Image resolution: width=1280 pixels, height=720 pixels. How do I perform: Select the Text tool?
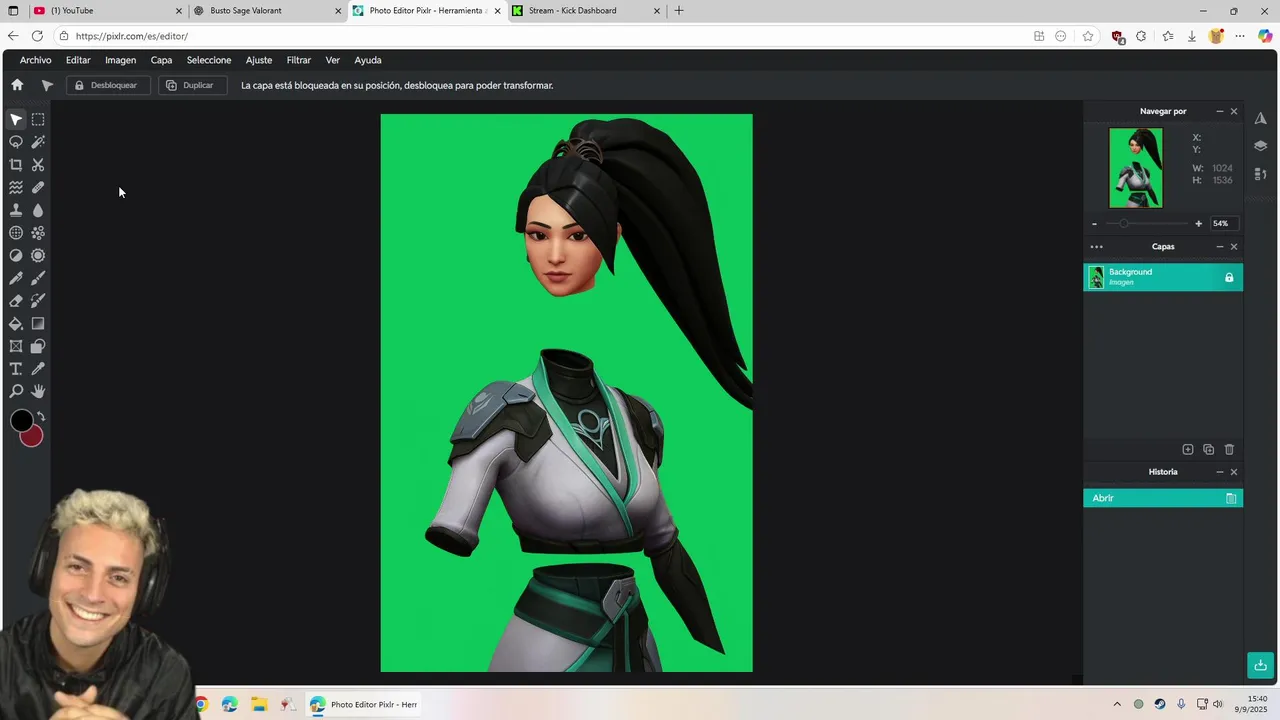tap(16, 369)
